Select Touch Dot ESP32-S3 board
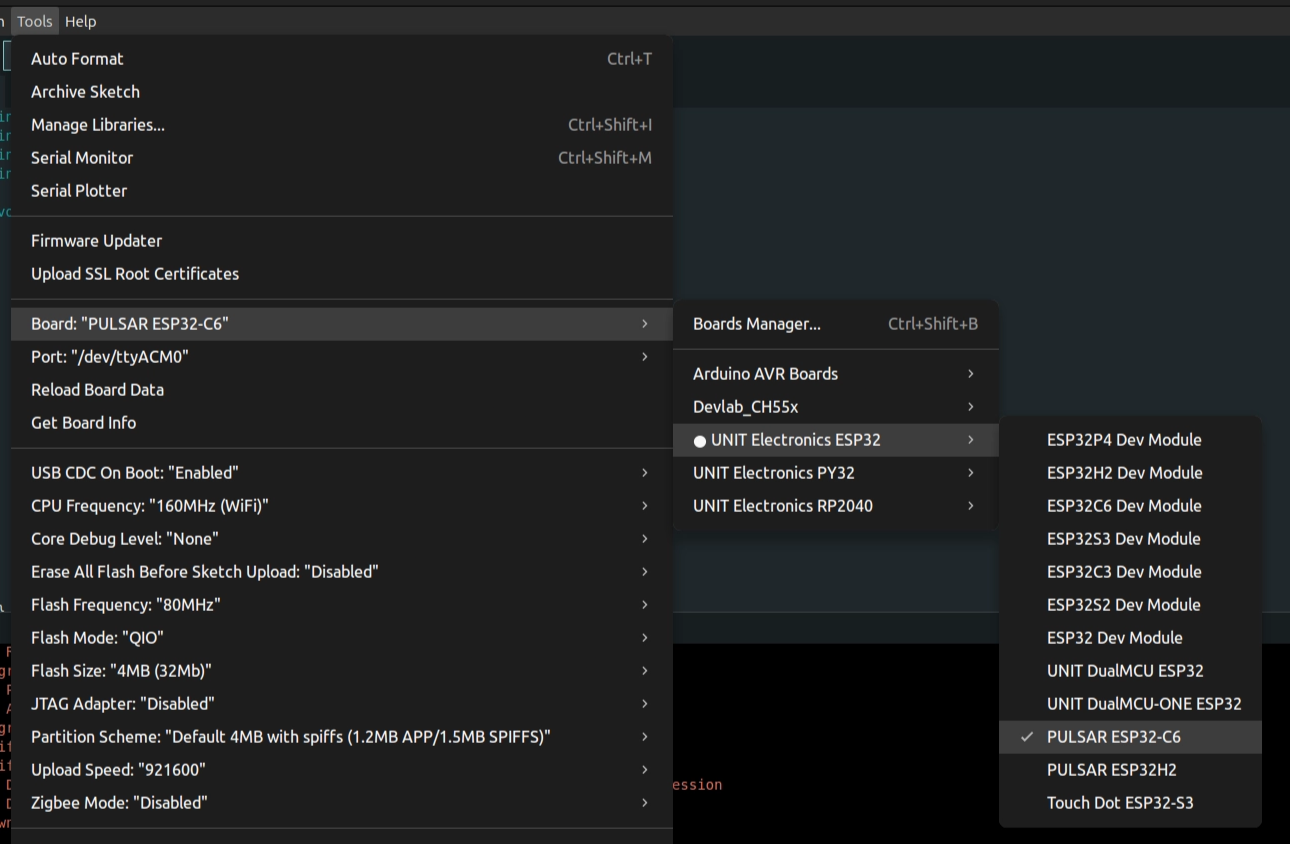1290x844 pixels. 1130,803
